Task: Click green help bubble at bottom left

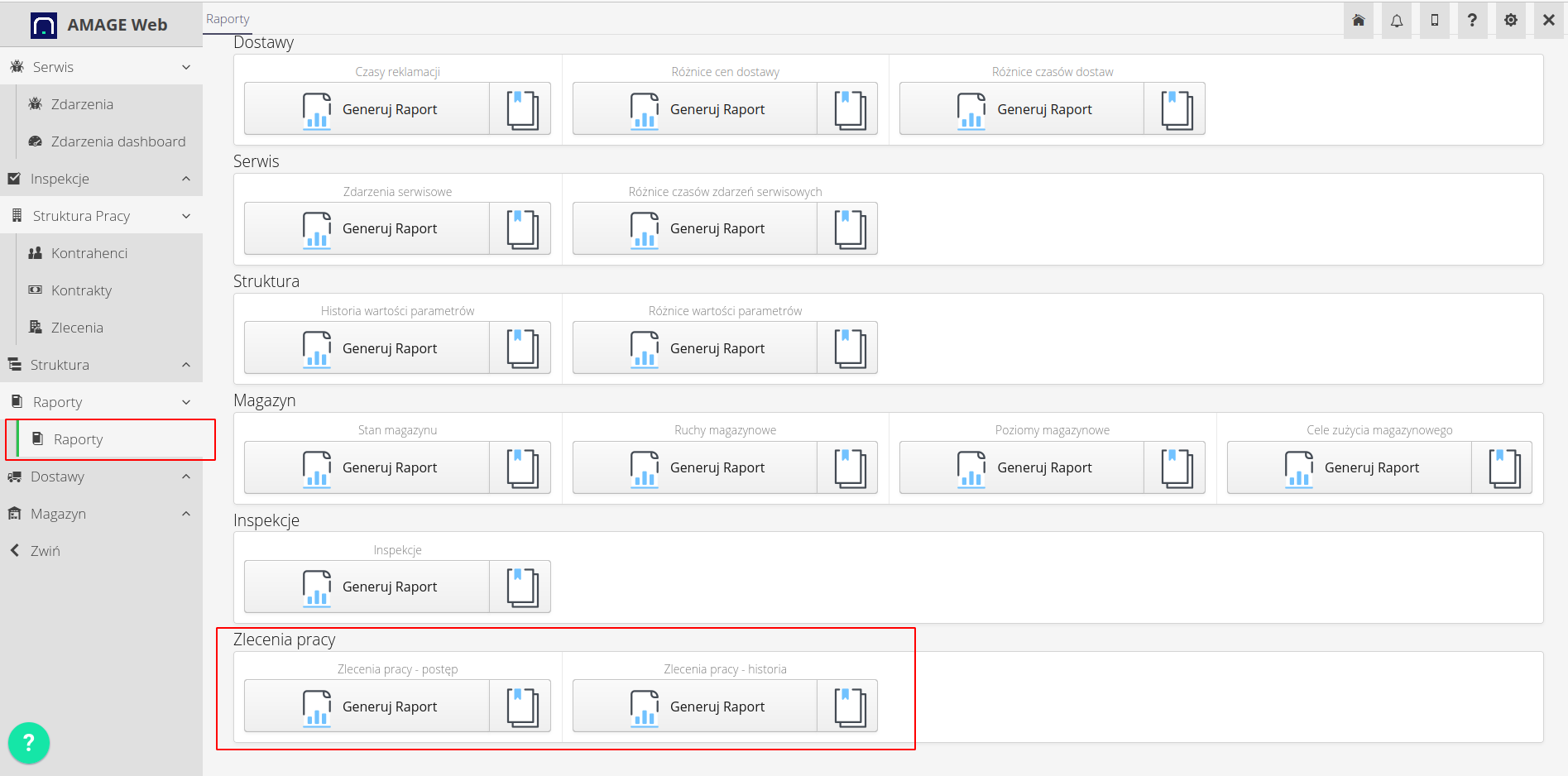Action: [x=29, y=743]
